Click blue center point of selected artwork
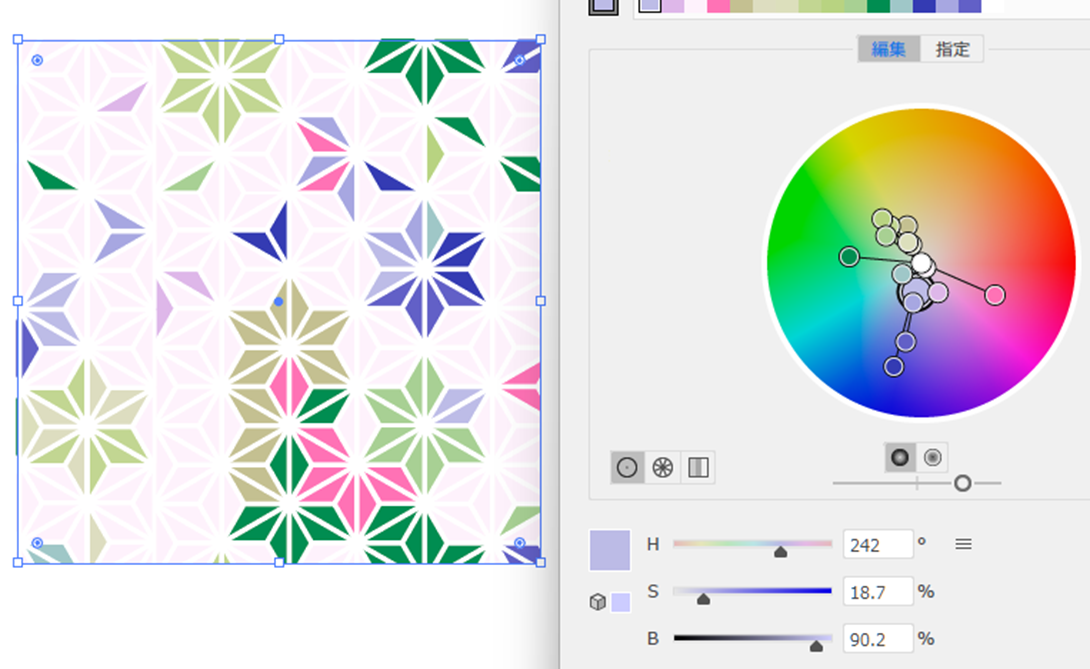Screen dimensions: 1090x669 (279, 302)
